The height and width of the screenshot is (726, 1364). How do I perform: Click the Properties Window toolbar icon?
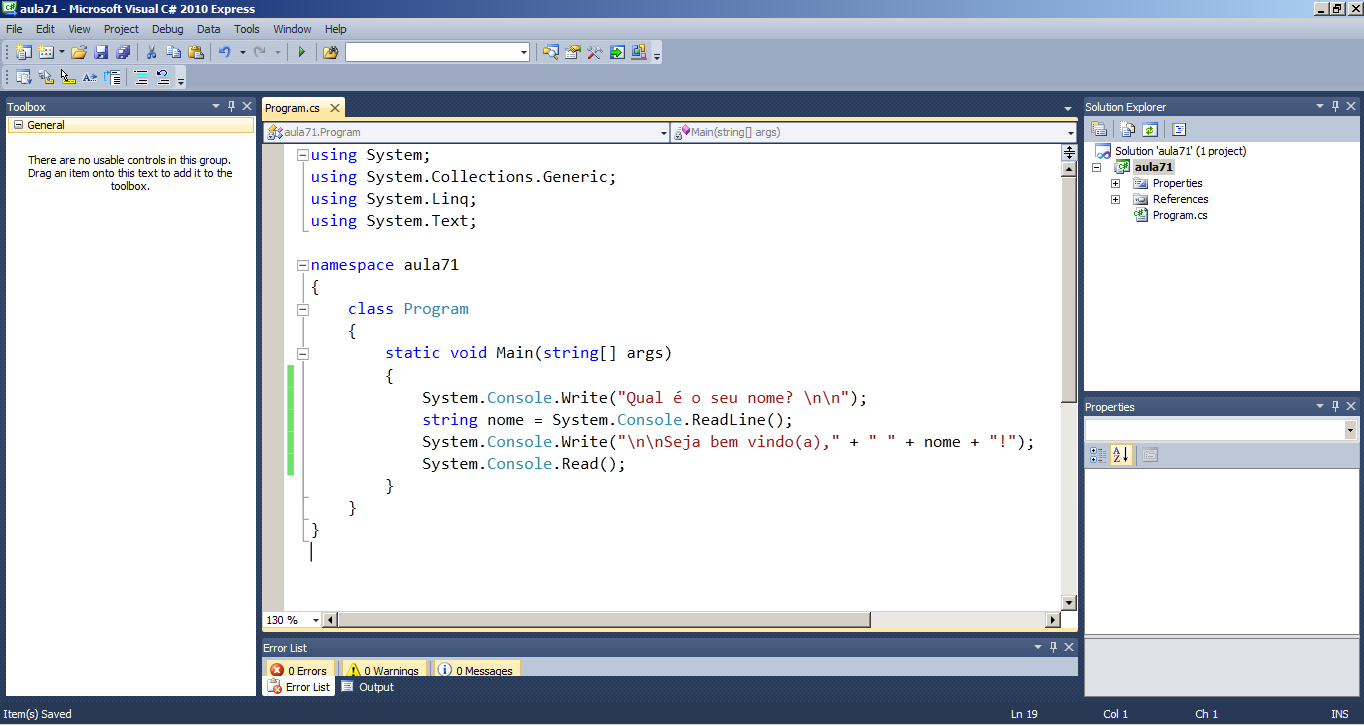[x=573, y=52]
